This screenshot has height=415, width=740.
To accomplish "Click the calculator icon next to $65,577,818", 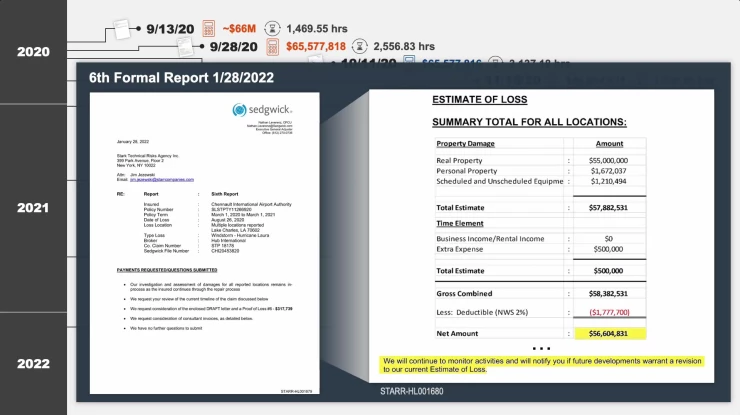I will click(271, 46).
